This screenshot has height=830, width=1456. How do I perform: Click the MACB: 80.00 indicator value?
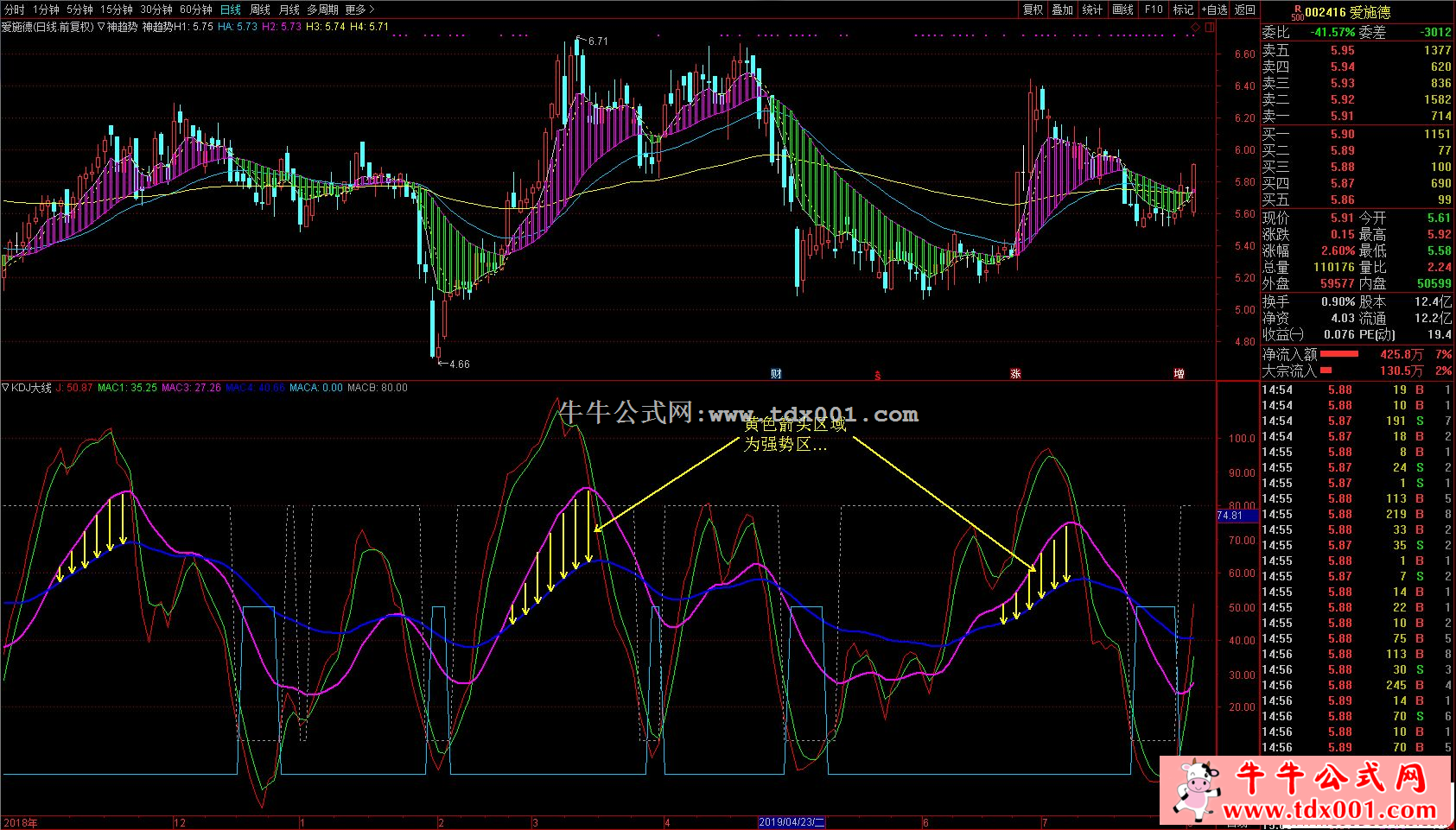pyautogui.click(x=378, y=388)
